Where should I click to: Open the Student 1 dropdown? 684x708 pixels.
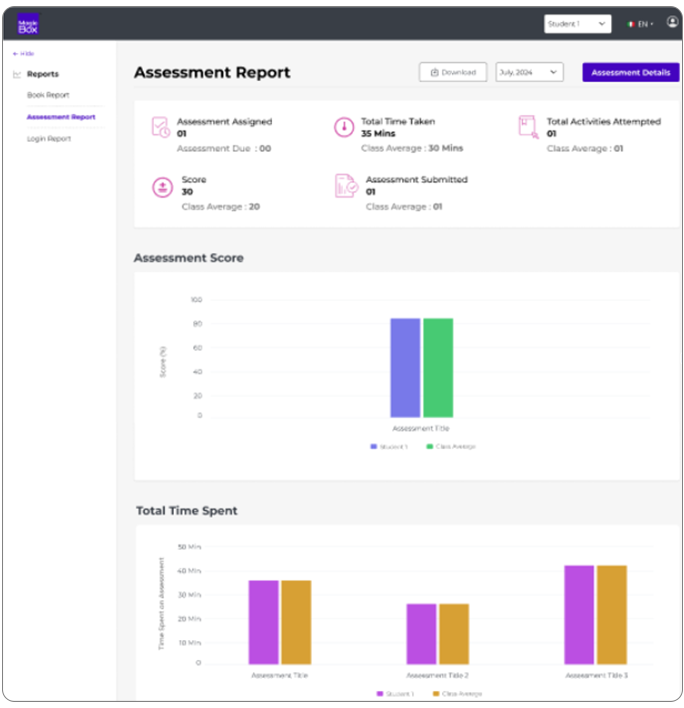tap(577, 24)
